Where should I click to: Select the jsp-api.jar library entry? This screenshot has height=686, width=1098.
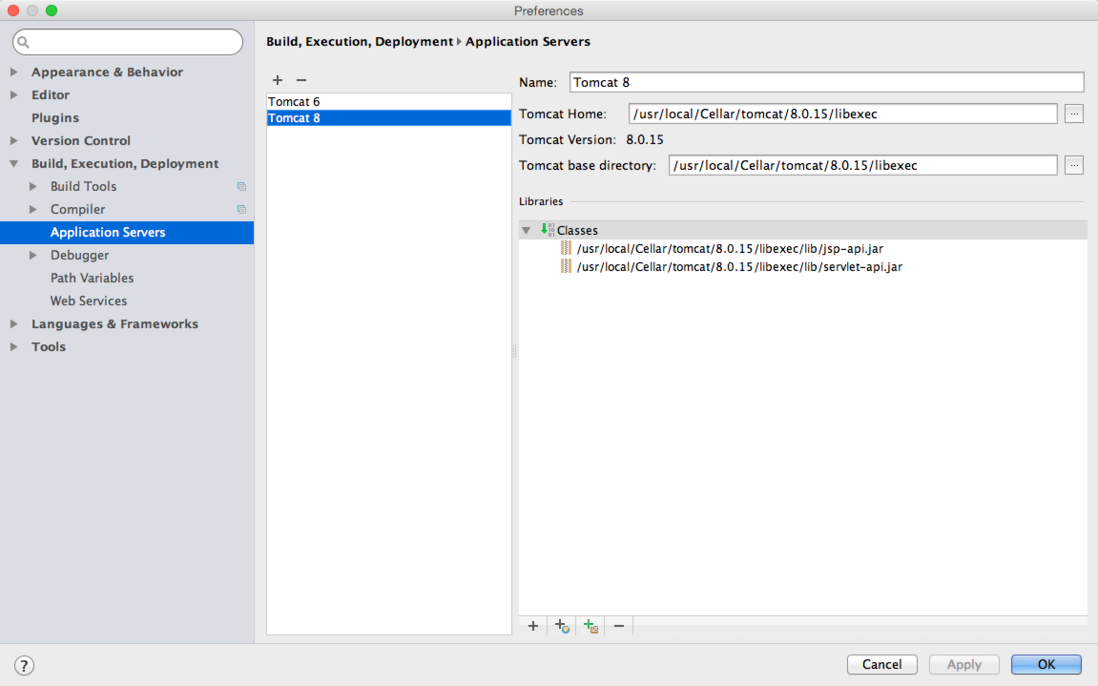730,248
